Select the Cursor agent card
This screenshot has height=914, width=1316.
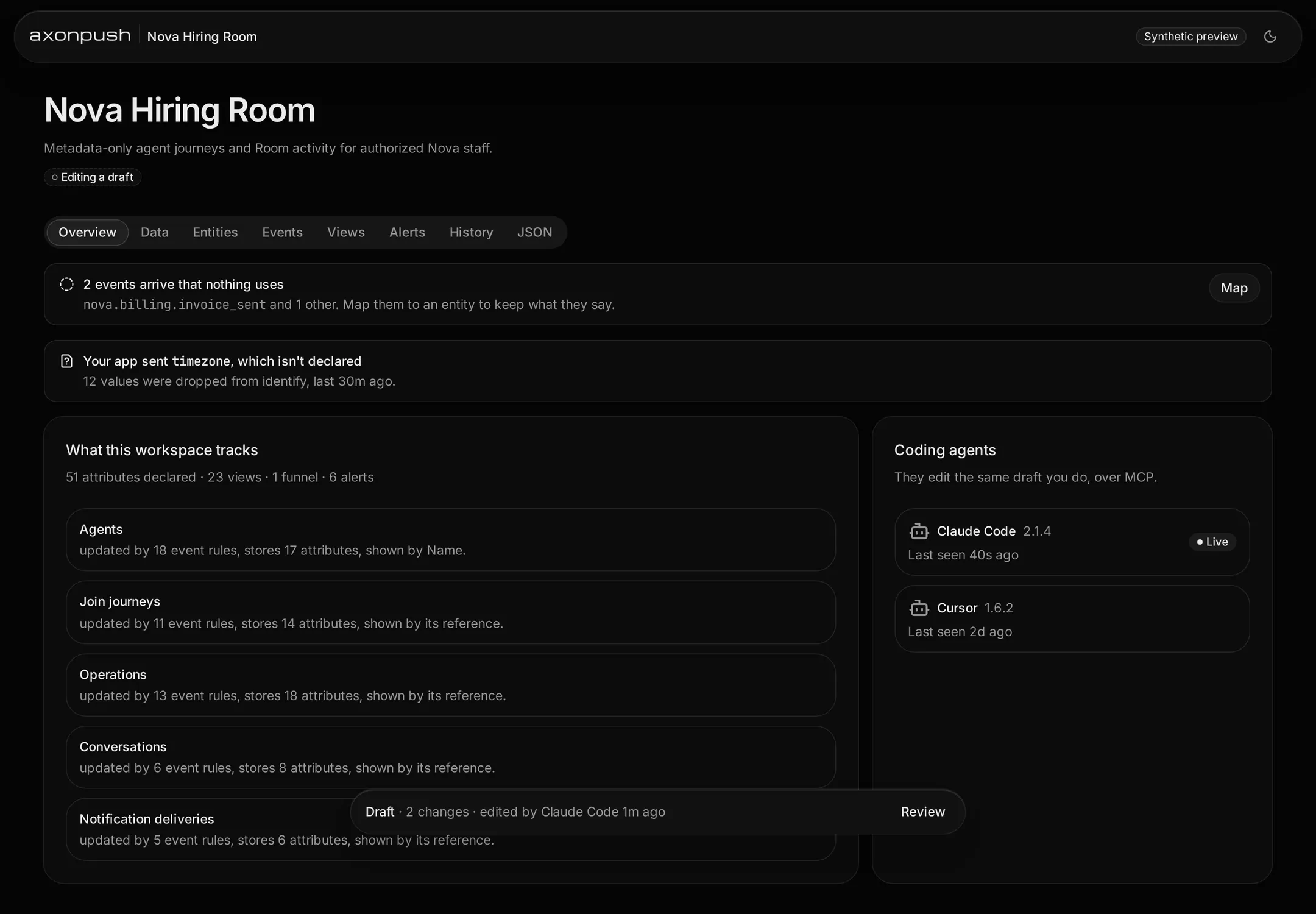click(1072, 619)
